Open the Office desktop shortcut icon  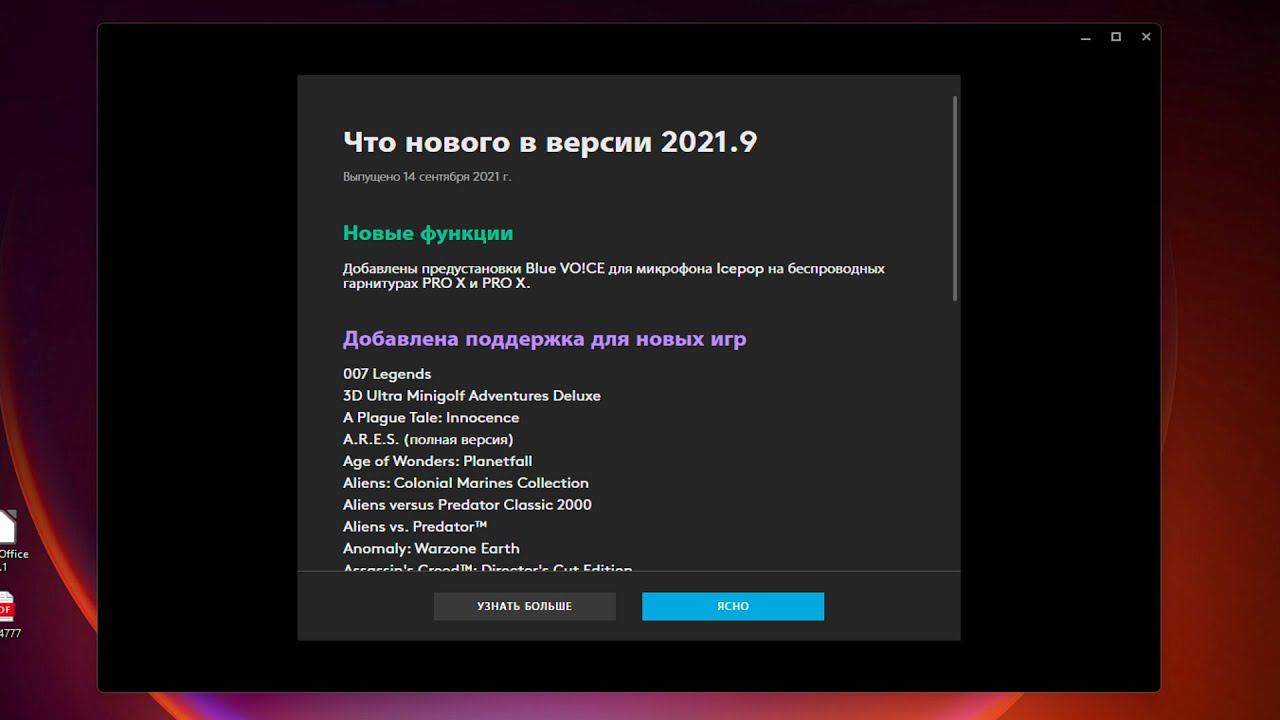[8, 540]
